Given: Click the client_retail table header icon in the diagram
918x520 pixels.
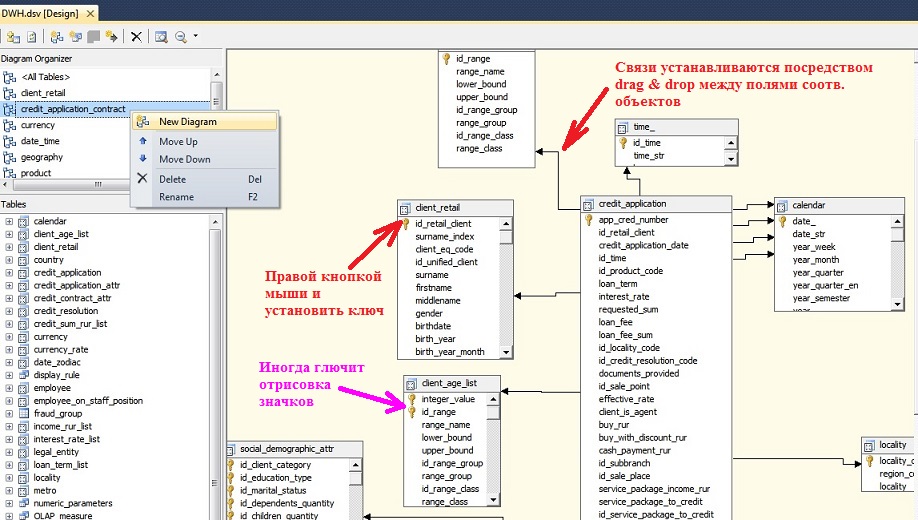Looking at the screenshot, I should click(405, 208).
